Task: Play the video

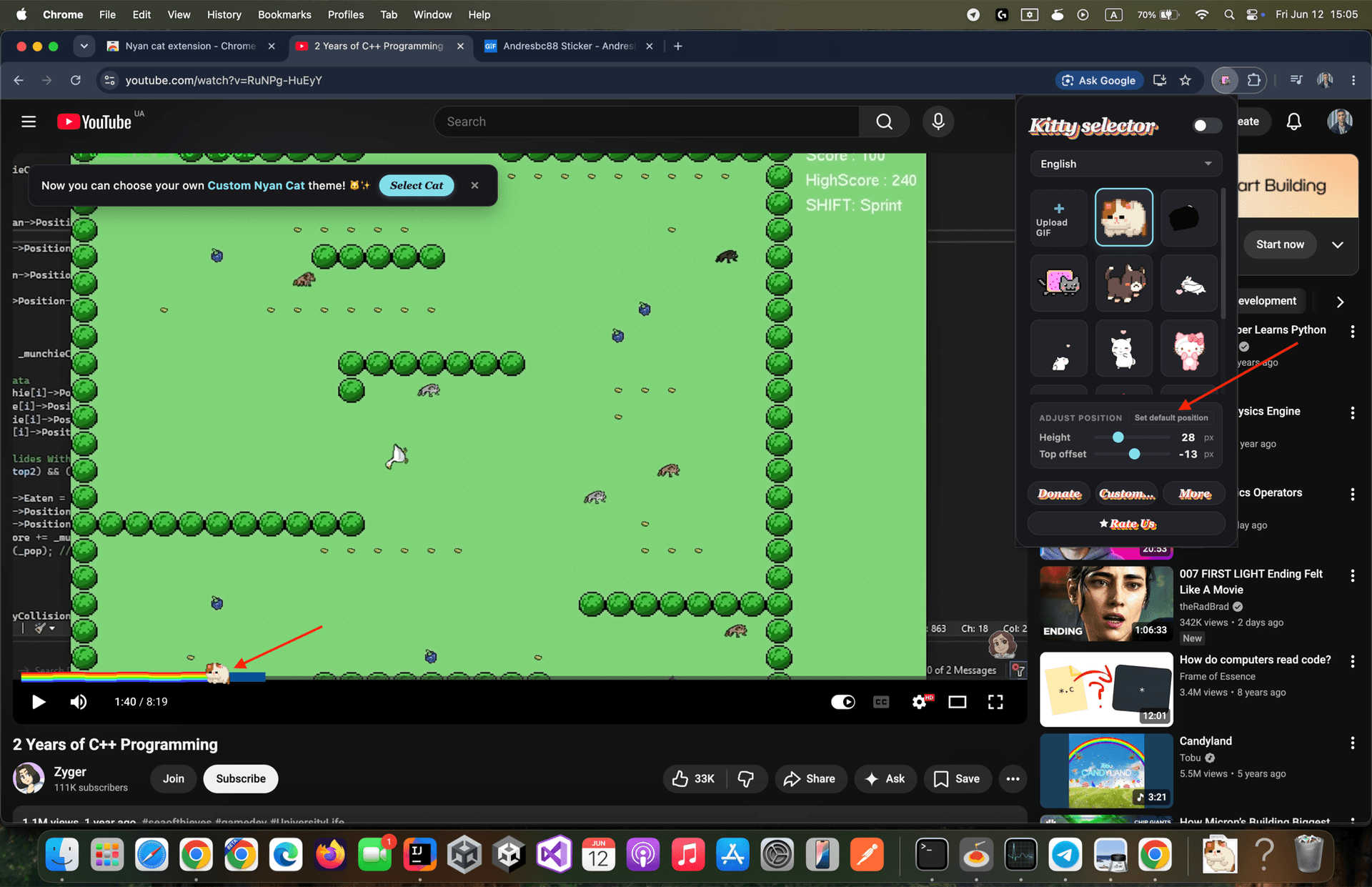Action: (x=39, y=702)
